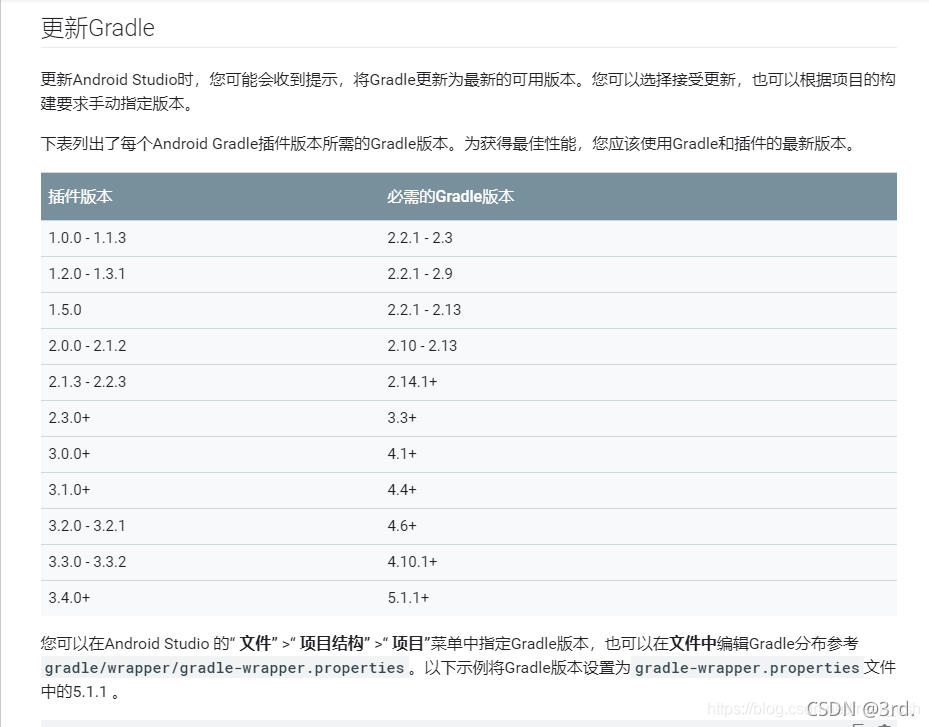This screenshot has width=929, height=727.
Task: Click Gradle version cell 4.1+
Action: [x=402, y=454]
